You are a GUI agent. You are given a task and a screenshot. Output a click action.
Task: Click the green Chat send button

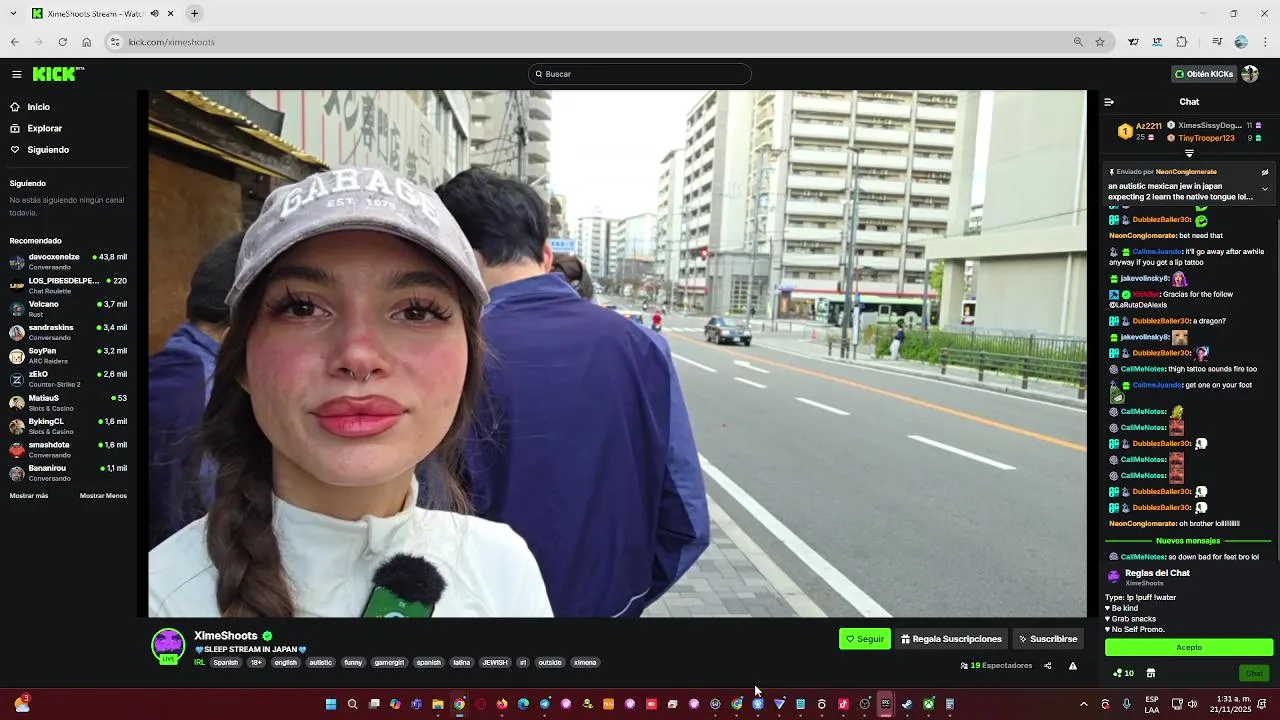1254,673
